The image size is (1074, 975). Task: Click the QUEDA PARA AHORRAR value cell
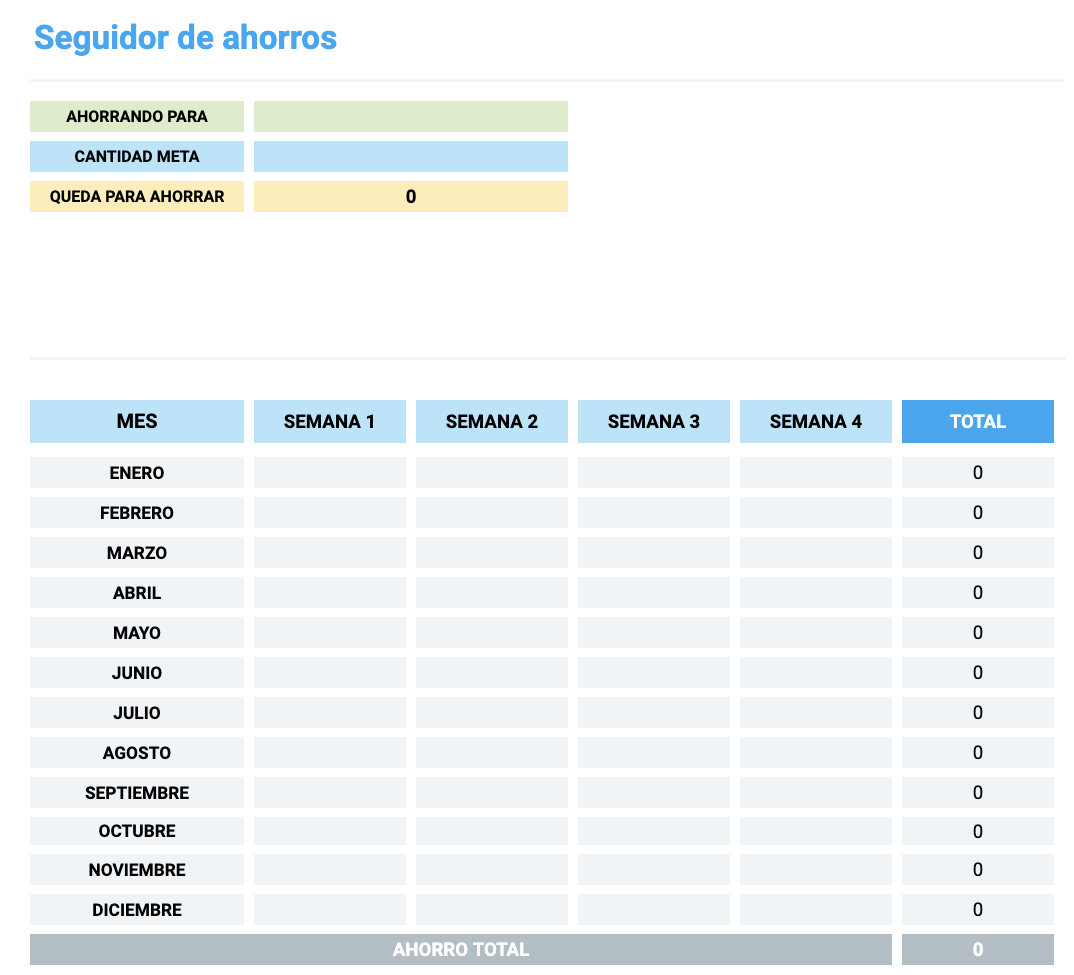[411, 197]
